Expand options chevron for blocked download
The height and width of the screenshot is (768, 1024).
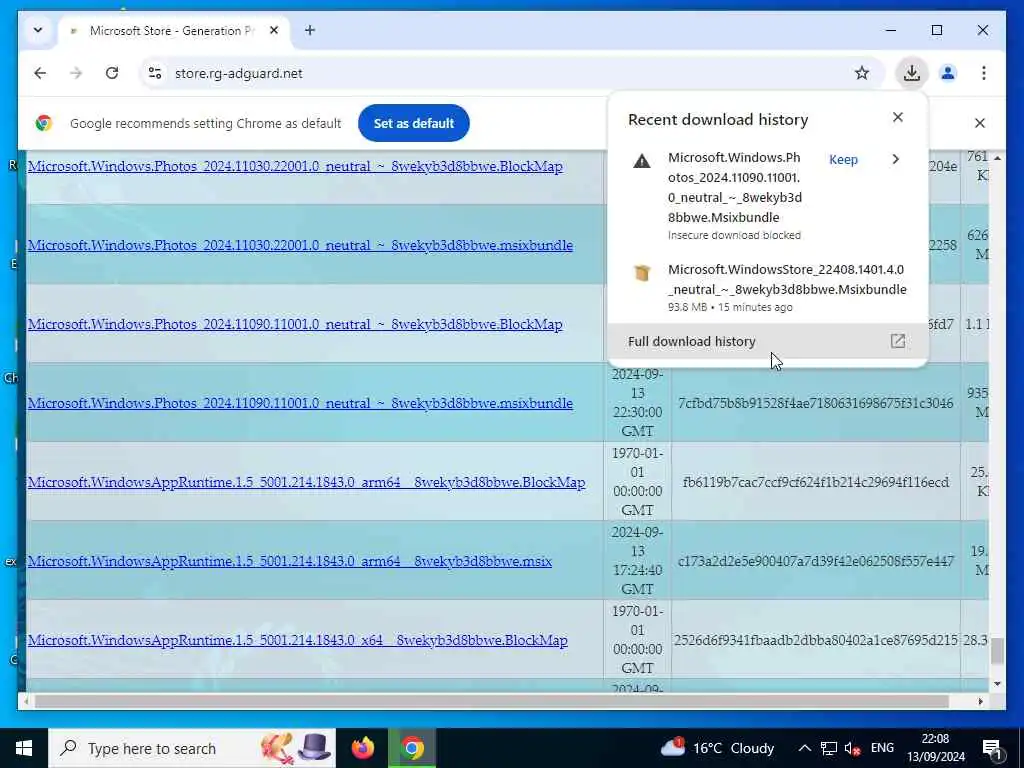tap(895, 159)
